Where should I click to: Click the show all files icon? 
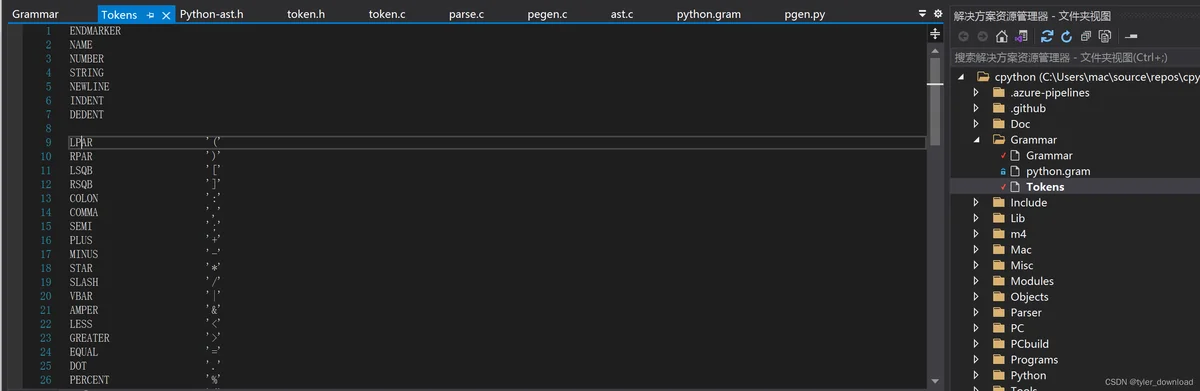[1105, 37]
